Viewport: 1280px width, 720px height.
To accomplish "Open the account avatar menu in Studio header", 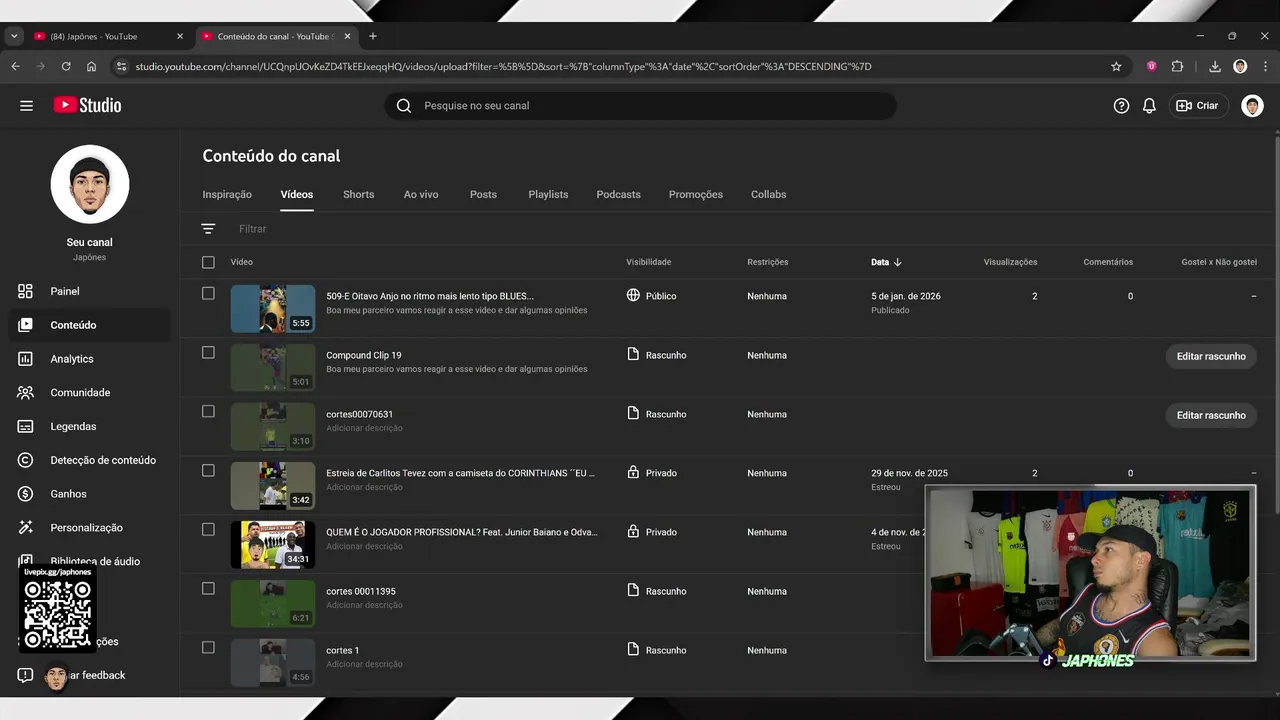I will [x=1252, y=106].
